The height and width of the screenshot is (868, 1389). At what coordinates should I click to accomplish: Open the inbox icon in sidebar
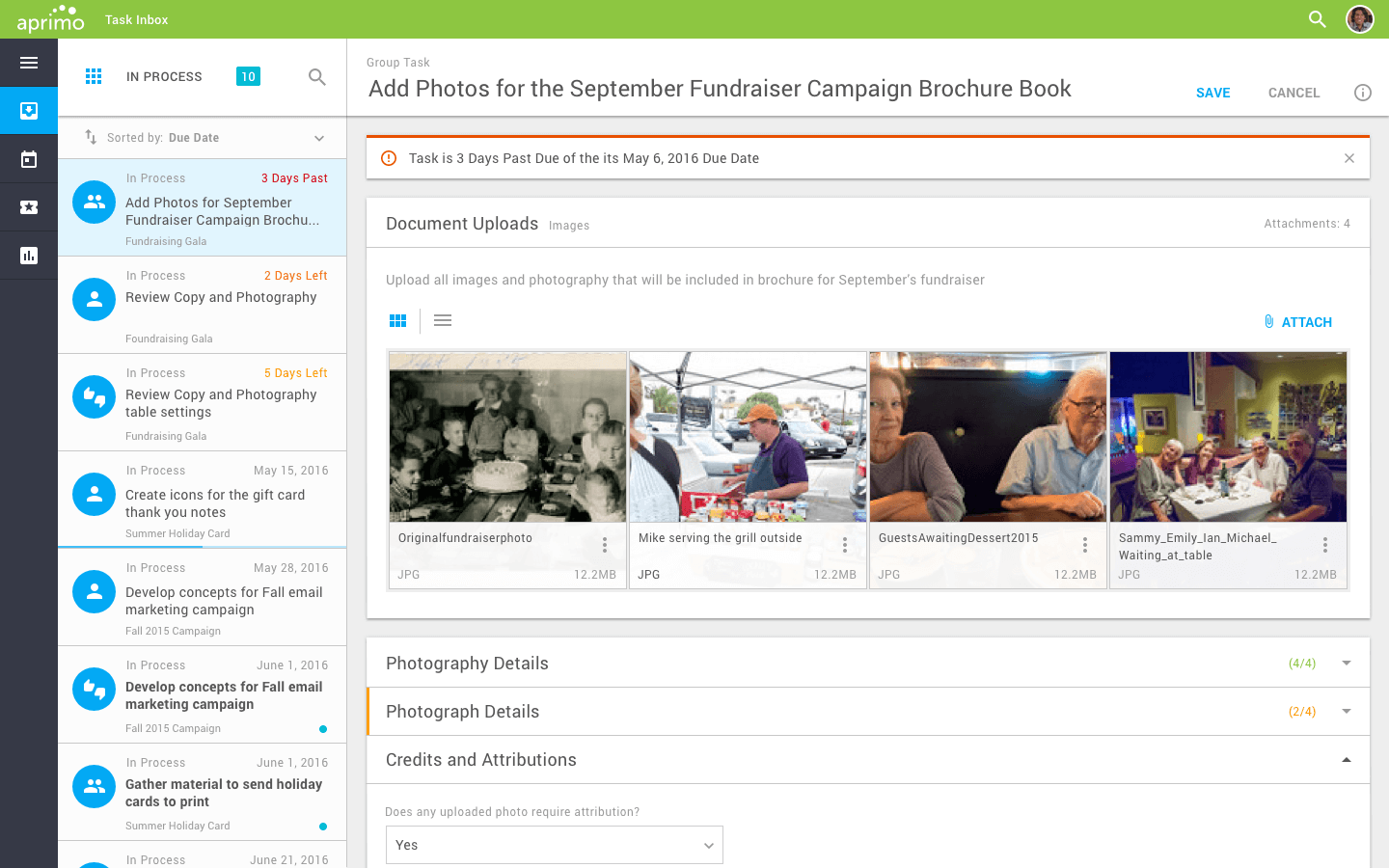click(x=29, y=111)
